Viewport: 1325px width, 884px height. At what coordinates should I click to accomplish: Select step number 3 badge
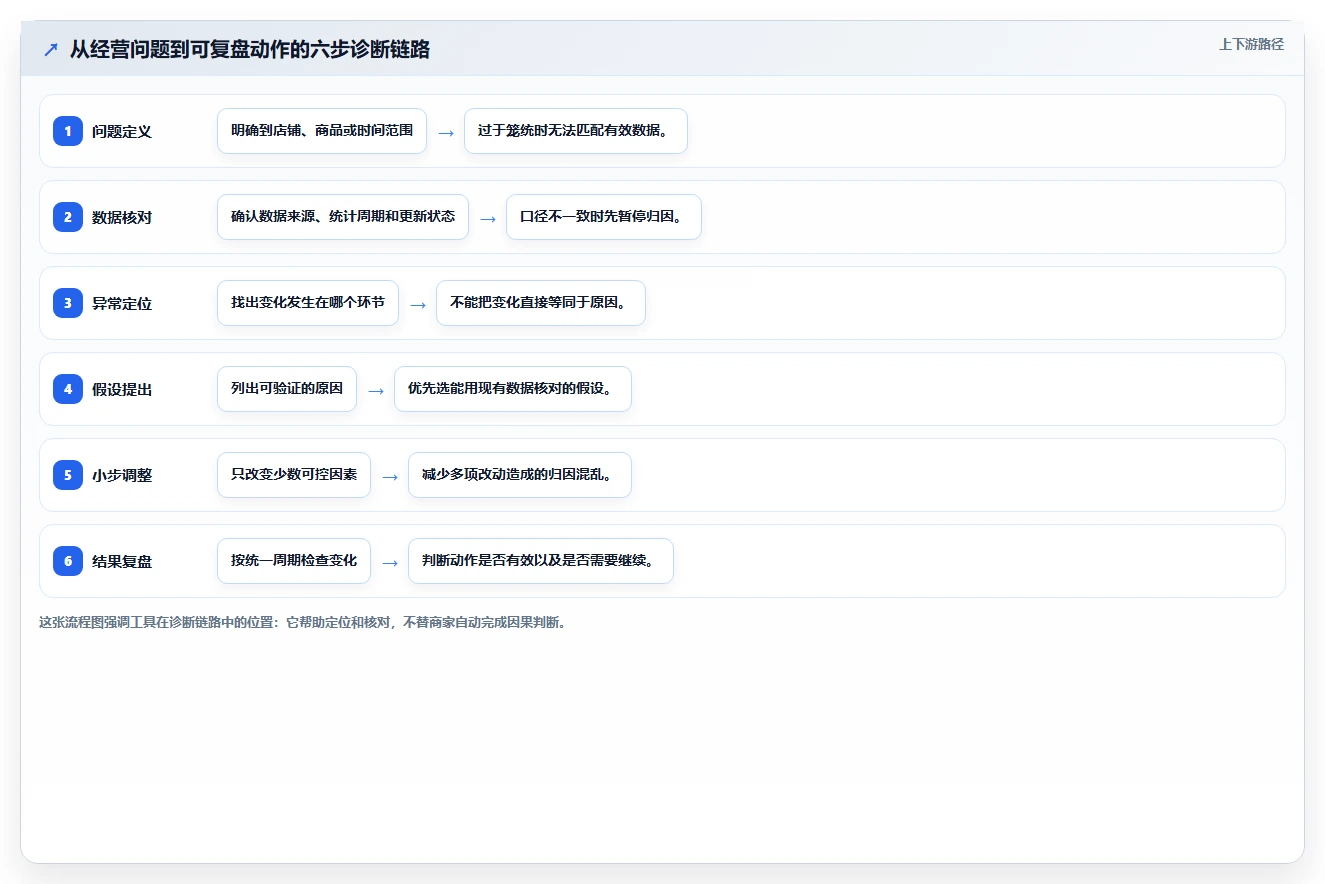pos(68,303)
